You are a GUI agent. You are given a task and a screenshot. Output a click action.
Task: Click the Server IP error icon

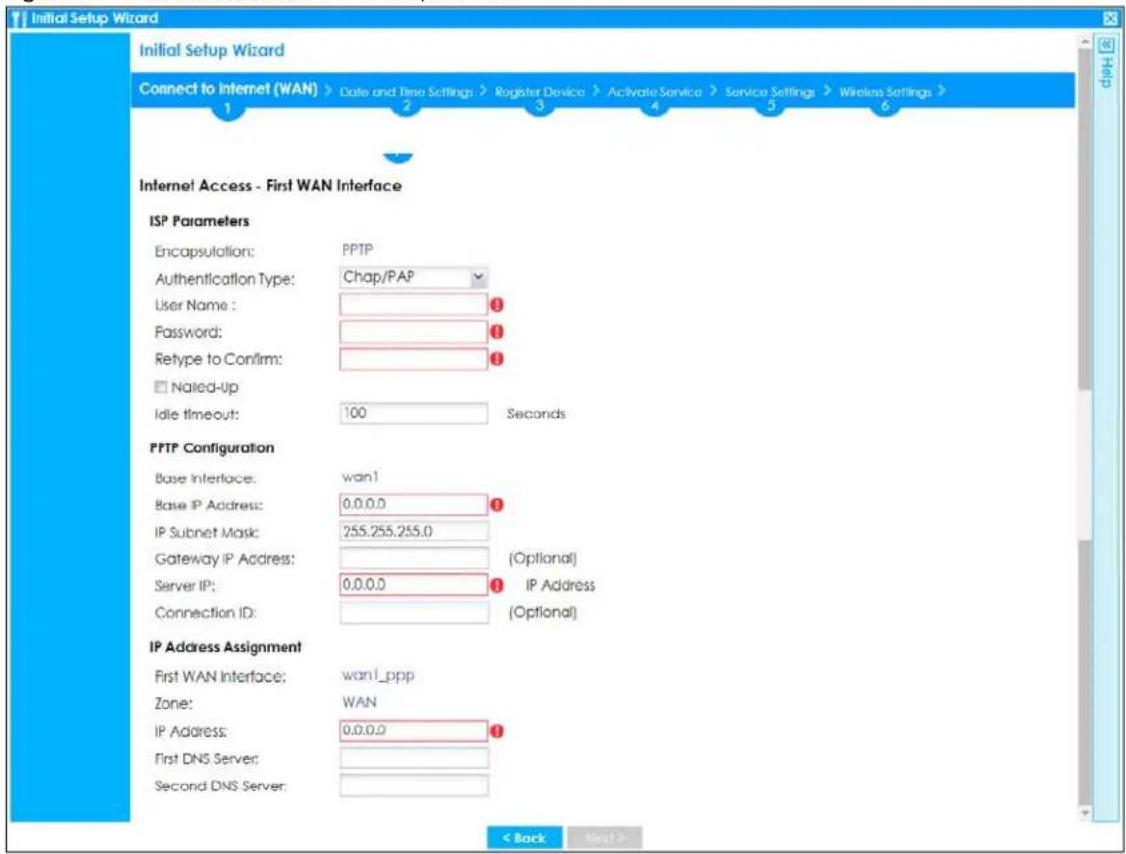click(496, 585)
